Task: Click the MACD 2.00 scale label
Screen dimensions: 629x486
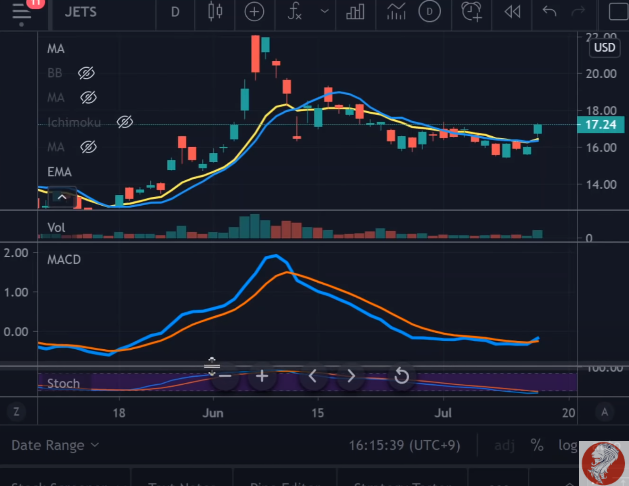Action: pyautogui.click(x=16, y=253)
